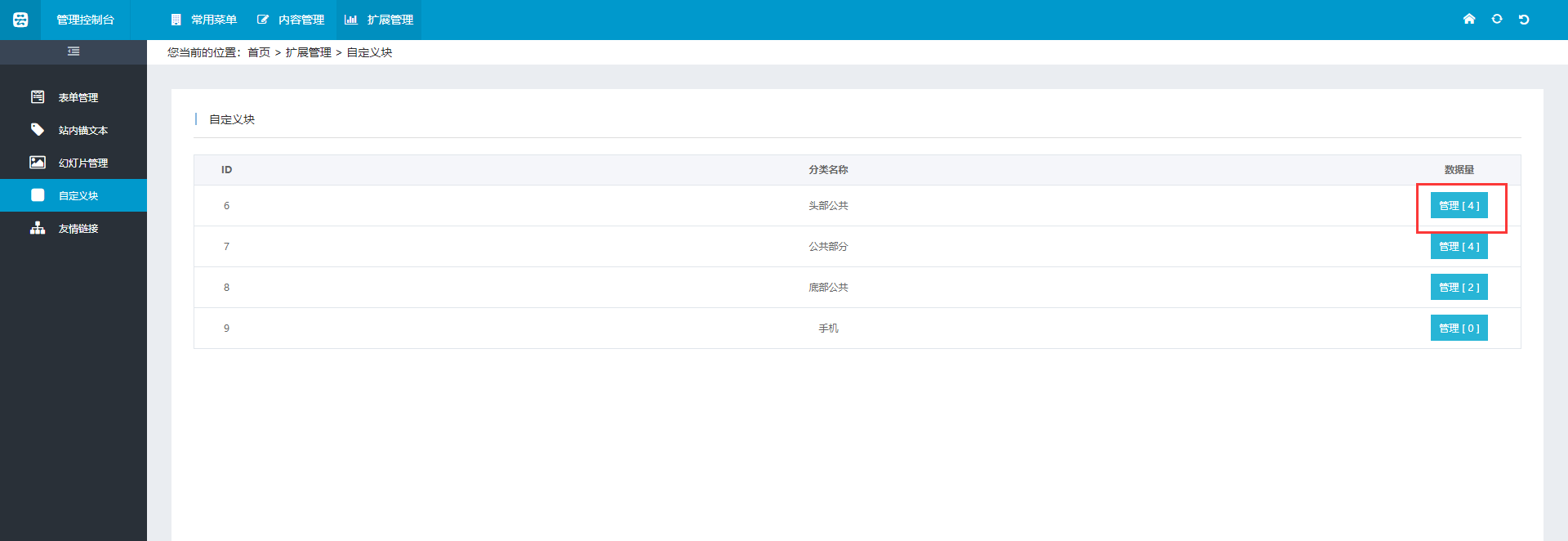Click the admin console logo icon
1568x541 pixels.
click(x=20, y=20)
